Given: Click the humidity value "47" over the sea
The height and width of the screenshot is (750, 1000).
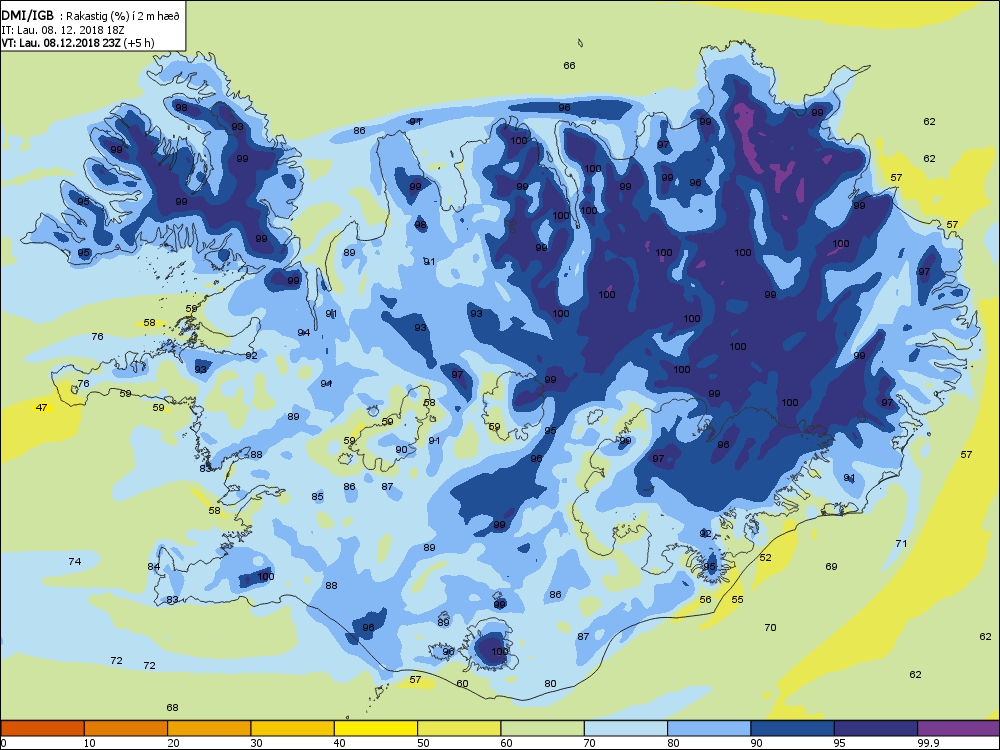Looking at the screenshot, I should [x=41, y=408].
